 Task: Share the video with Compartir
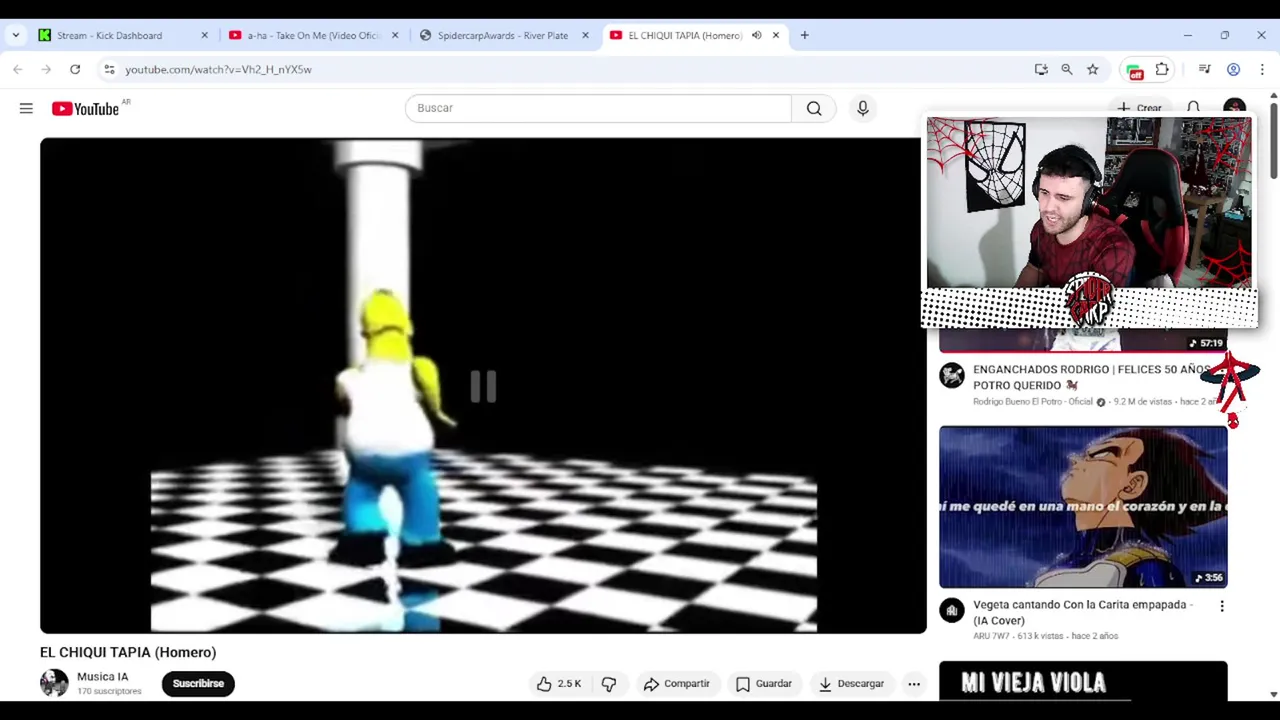[677, 684]
